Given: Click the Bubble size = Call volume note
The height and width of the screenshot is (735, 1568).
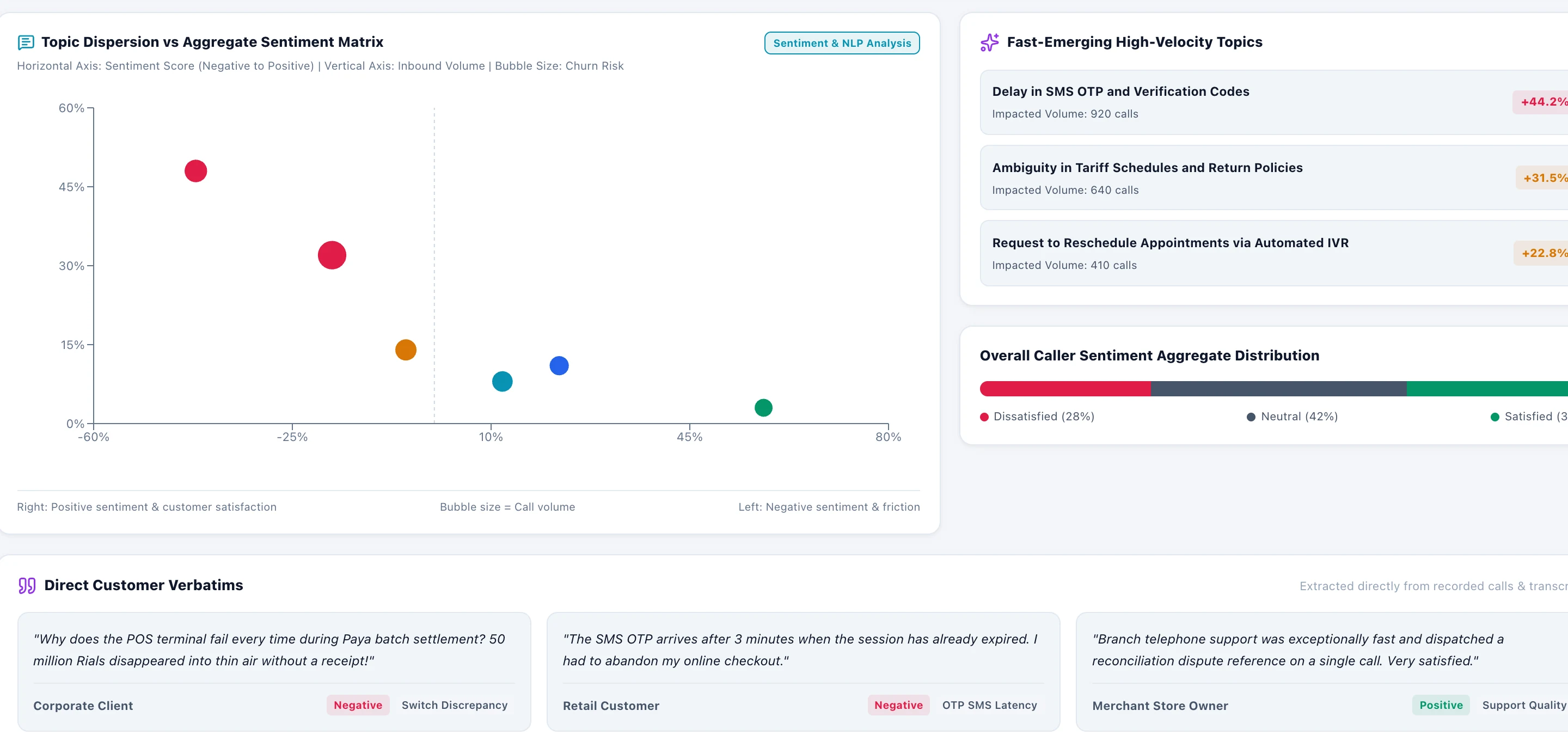Looking at the screenshot, I should (x=507, y=507).
